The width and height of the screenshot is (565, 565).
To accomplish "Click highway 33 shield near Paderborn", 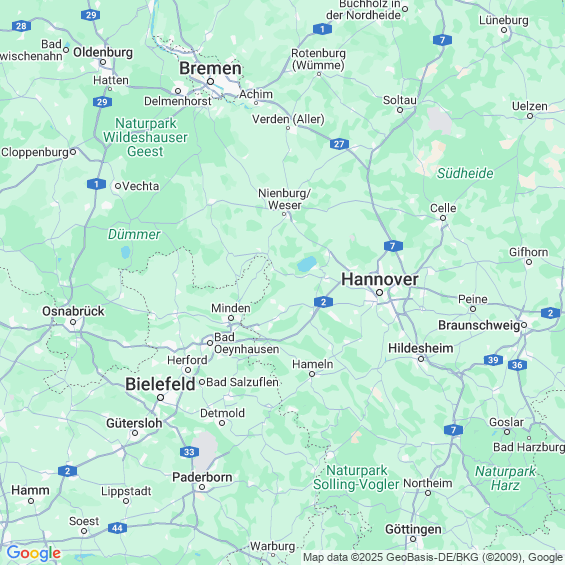I will 189,452.
